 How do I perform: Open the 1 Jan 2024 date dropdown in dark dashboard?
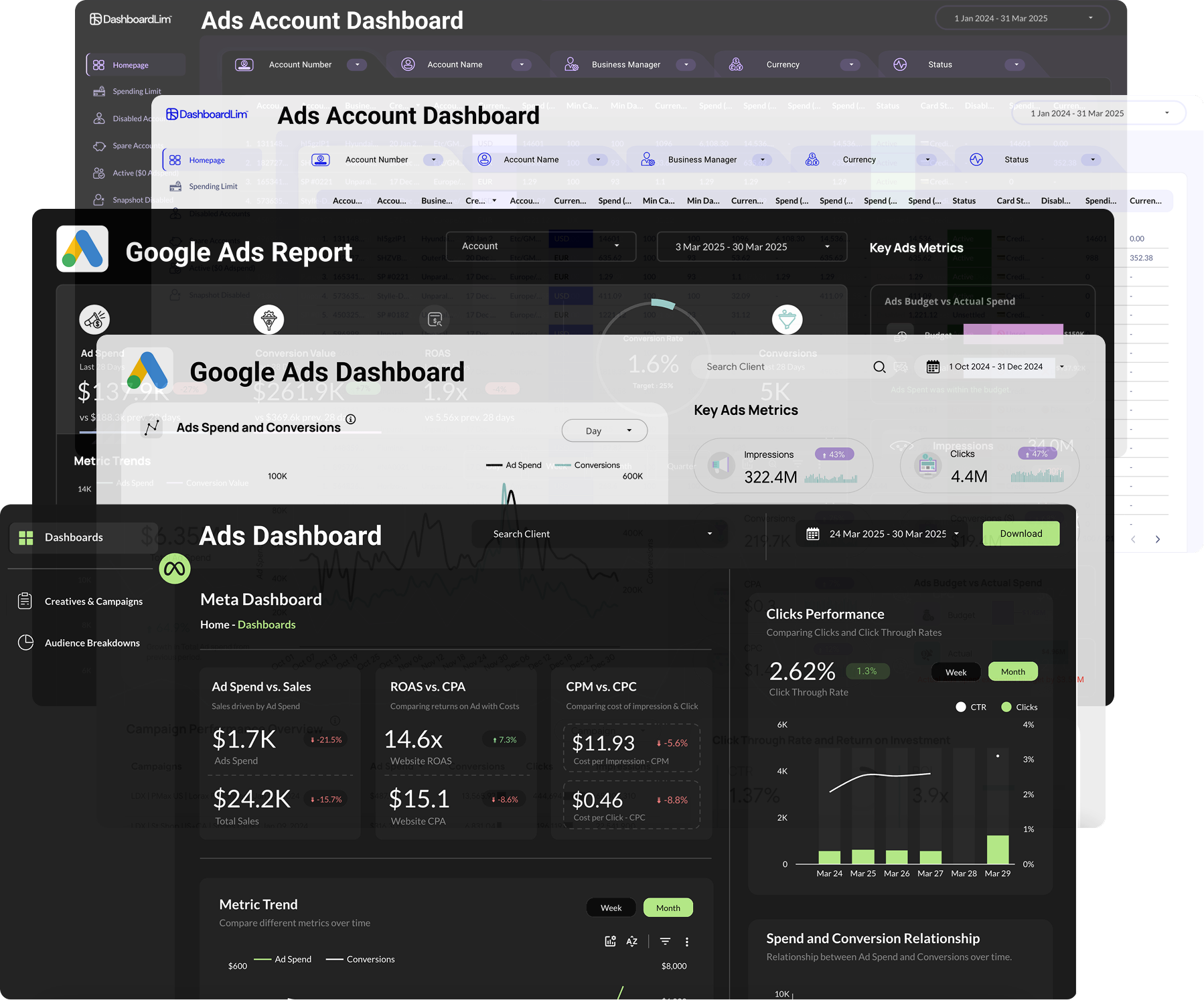click(x=1022, y=18)
